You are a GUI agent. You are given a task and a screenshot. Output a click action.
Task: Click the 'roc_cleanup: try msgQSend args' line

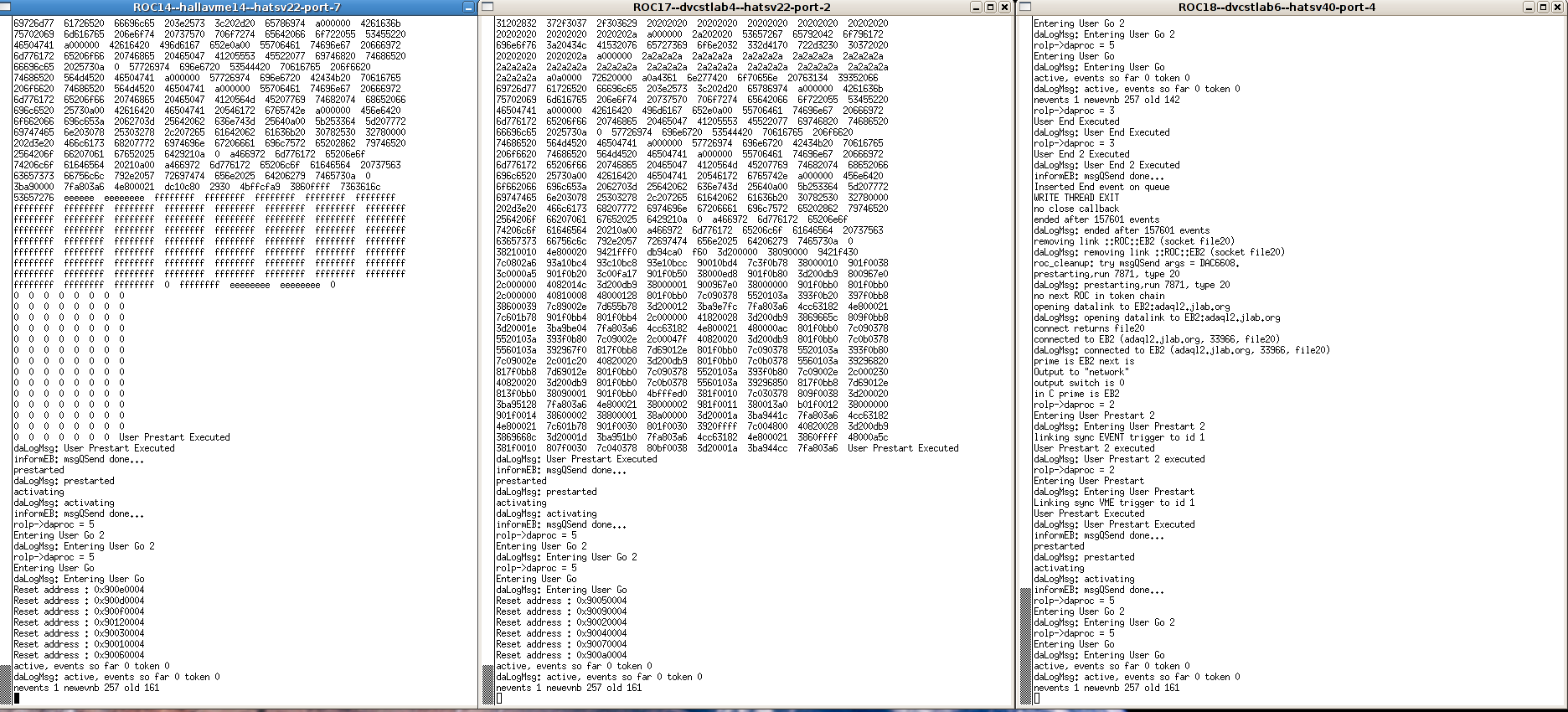pyautogui.click(x=1137, y=263)
